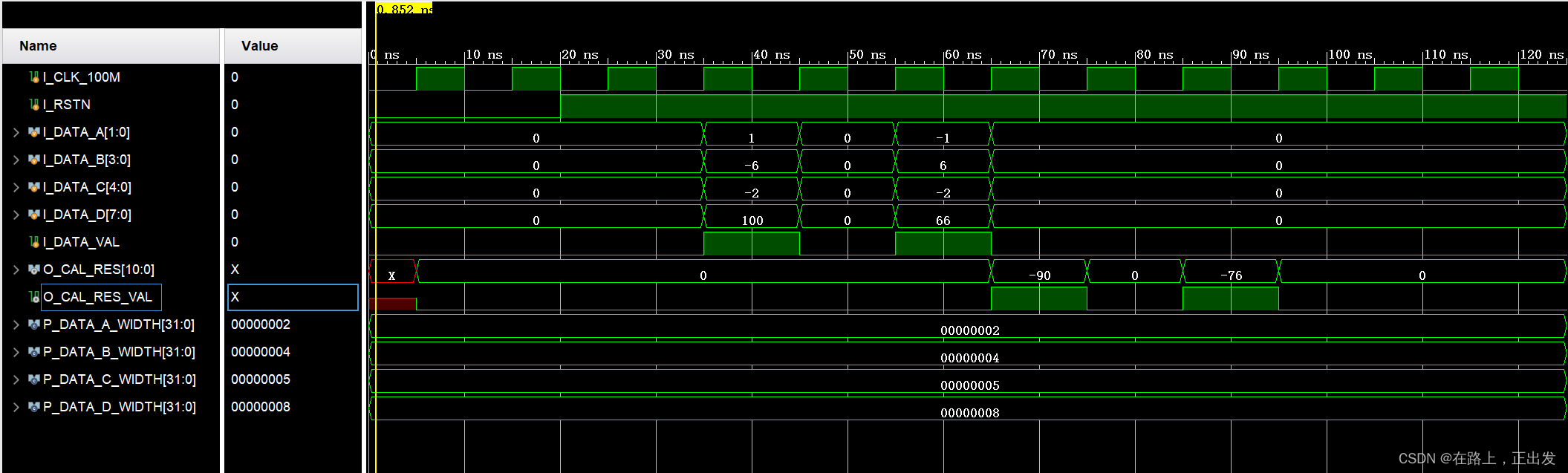This screenshot has height=473, width=1568.
Task: Click the Value column header
Action: (x=259, y=46)
